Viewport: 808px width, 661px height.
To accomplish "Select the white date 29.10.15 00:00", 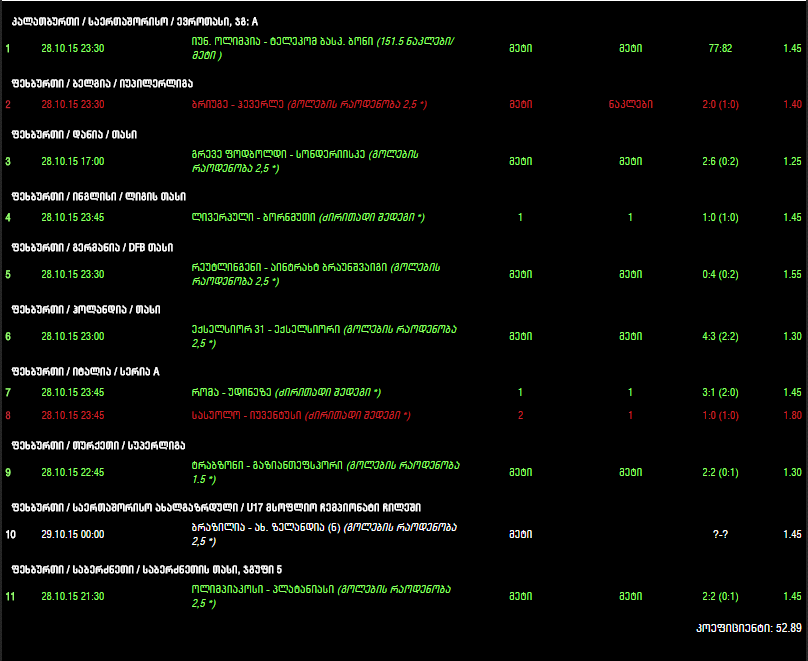I will (x=73, y=534).
